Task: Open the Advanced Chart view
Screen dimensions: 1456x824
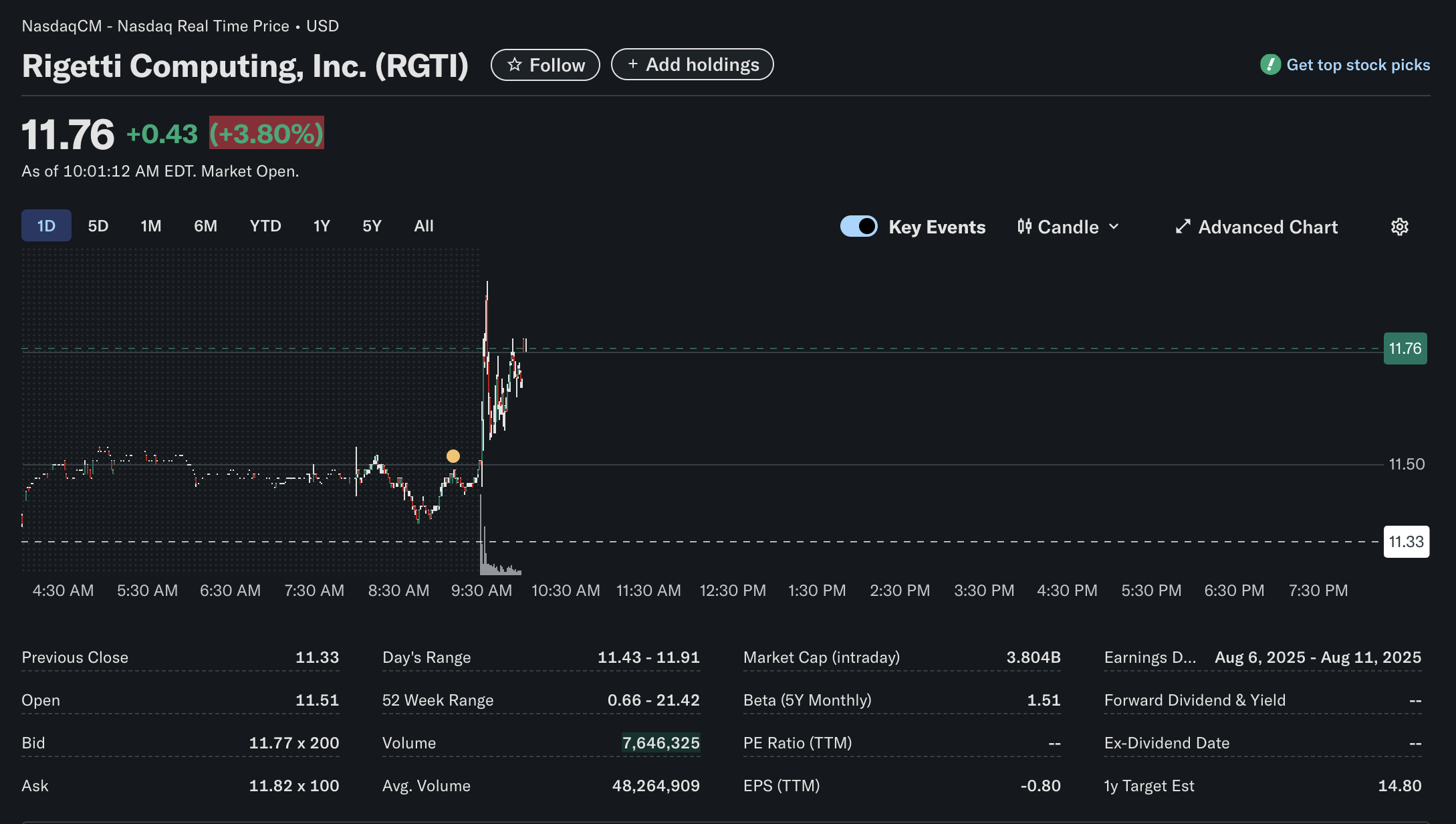Action: coord(1257,227)
